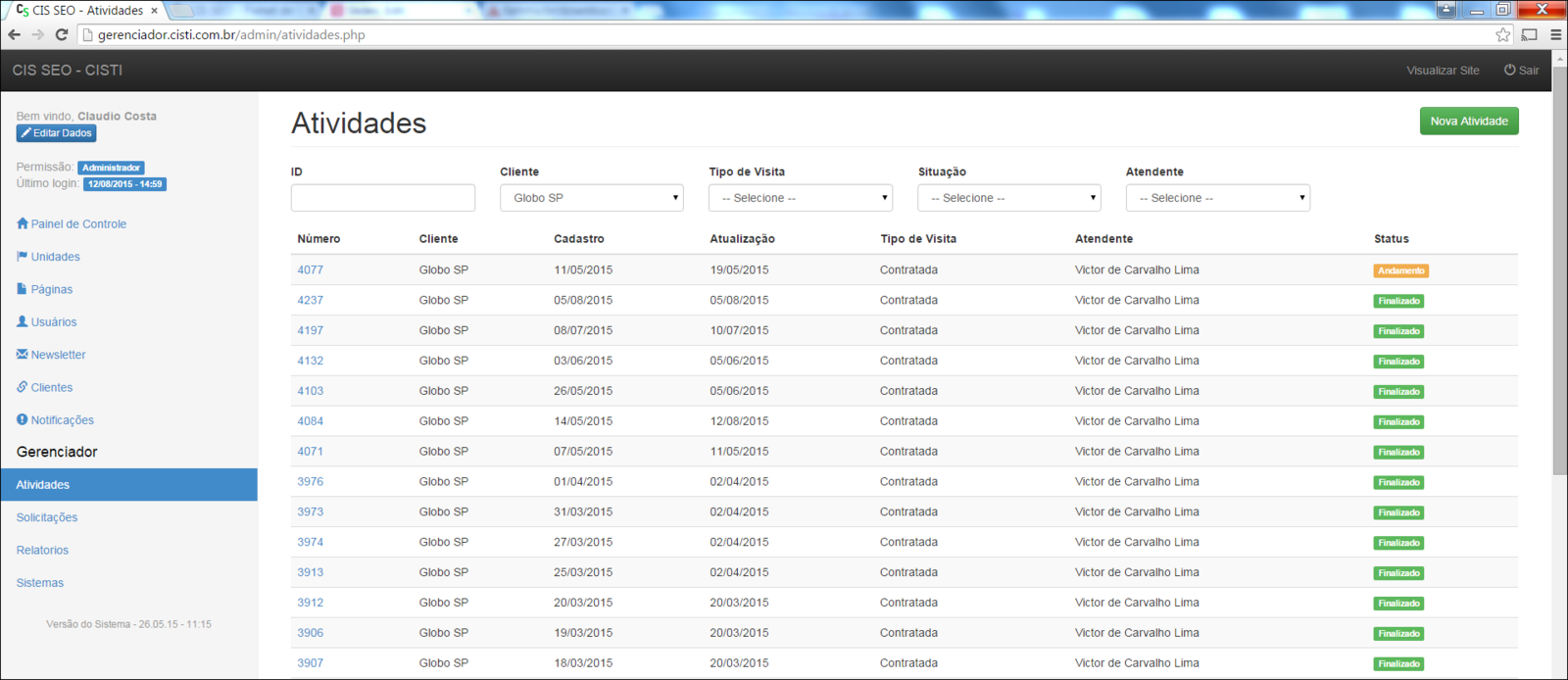Click the link icon beside Clientes
The image size is (1568, 680).
pos(23,387)
